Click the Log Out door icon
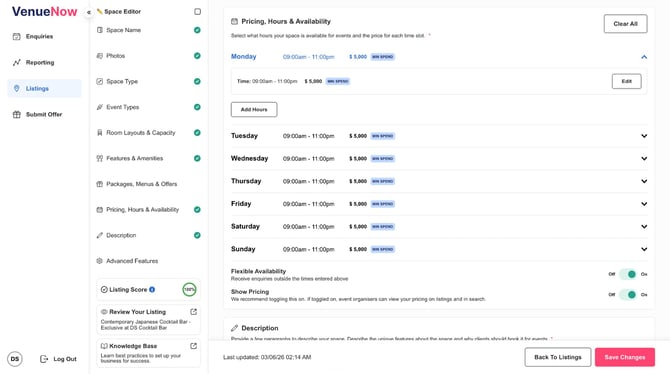 44,359
